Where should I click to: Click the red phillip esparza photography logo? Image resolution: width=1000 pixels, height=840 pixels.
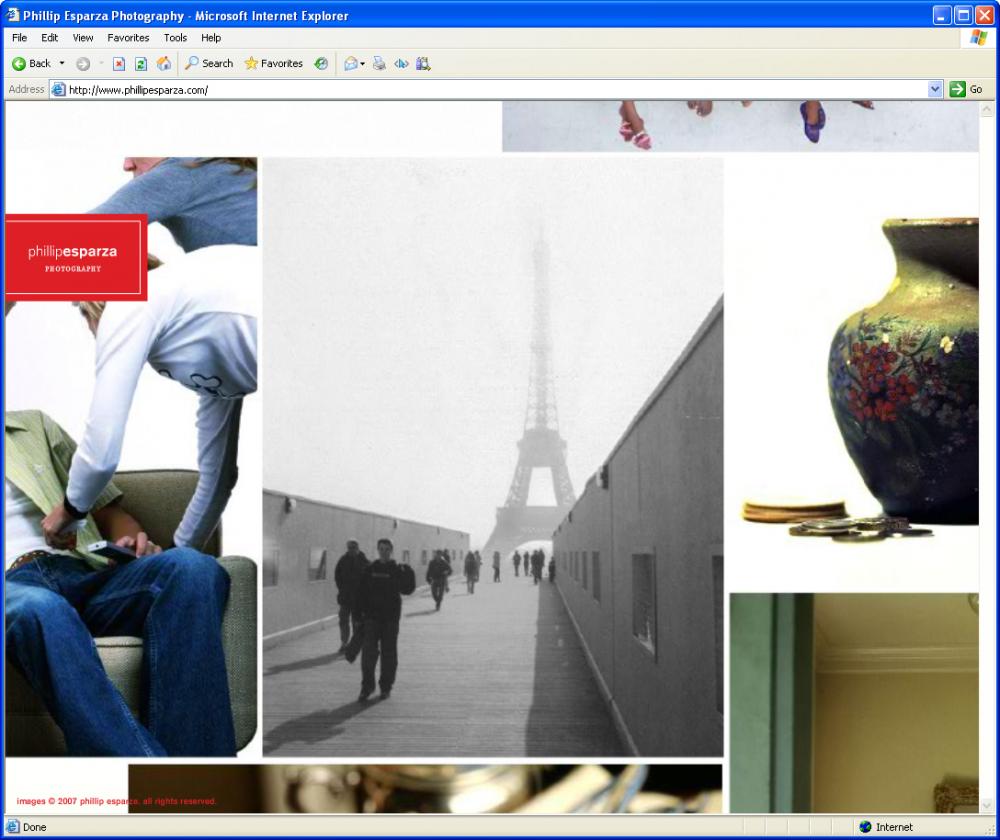[x=76, y=257]
